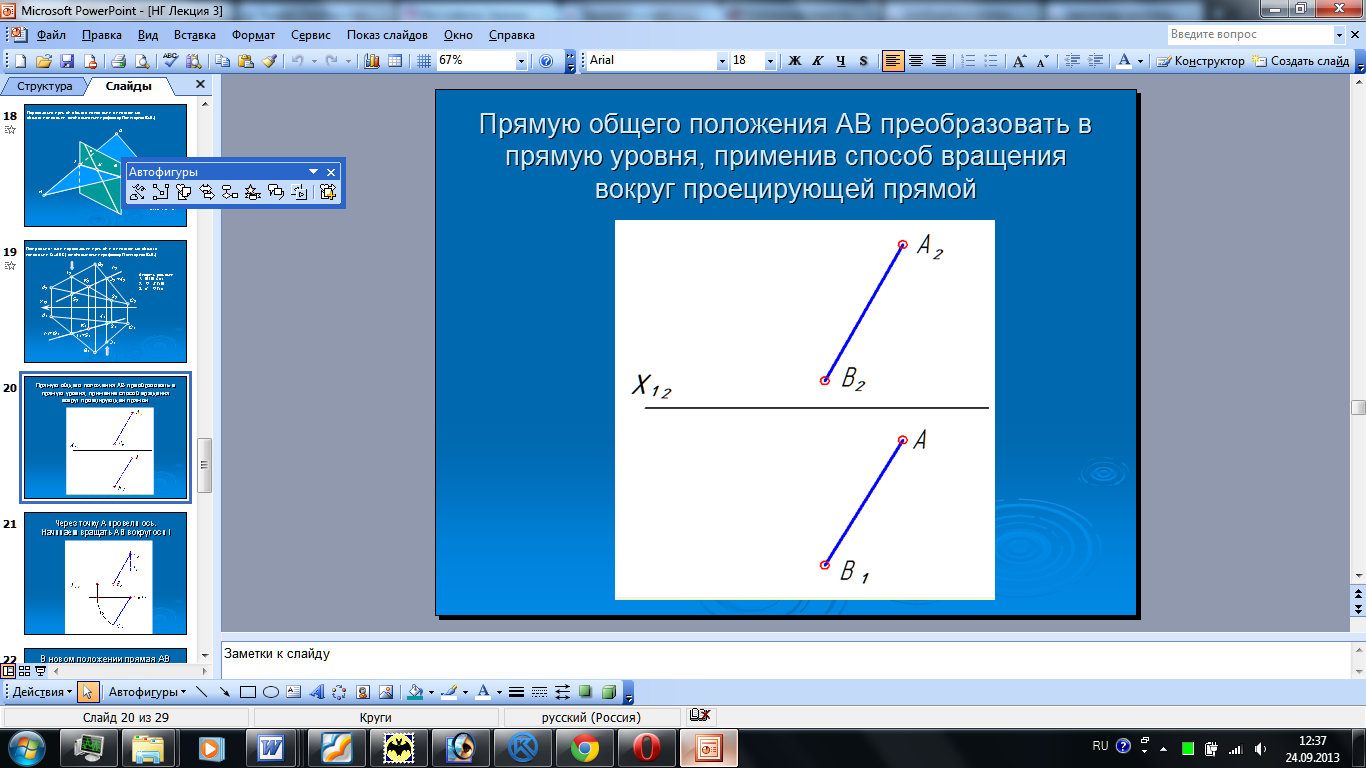The image size is (1366, 768).
Task: Open the Правка menu
Action: [102, 35]
